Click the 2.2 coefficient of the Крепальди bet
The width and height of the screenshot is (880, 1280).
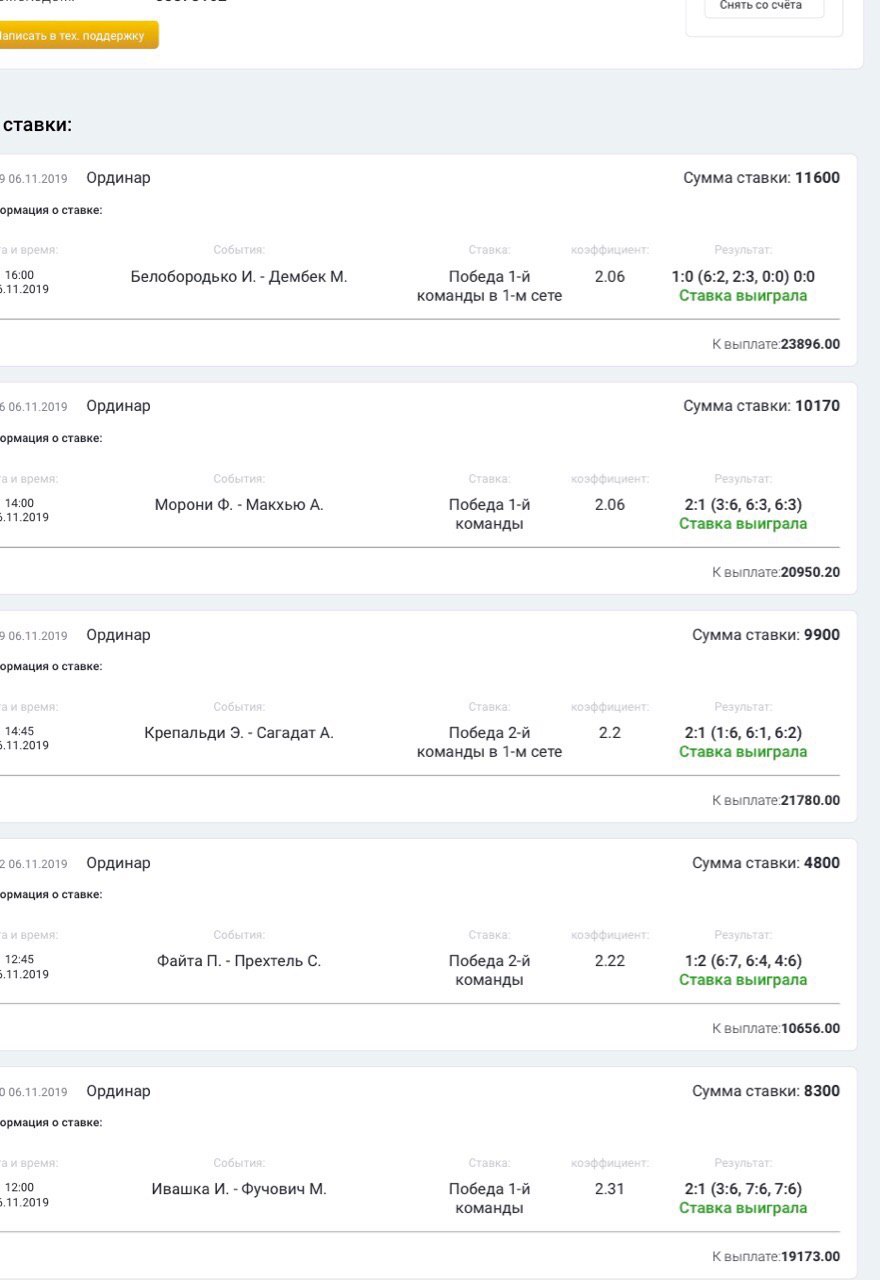(610, 733)
